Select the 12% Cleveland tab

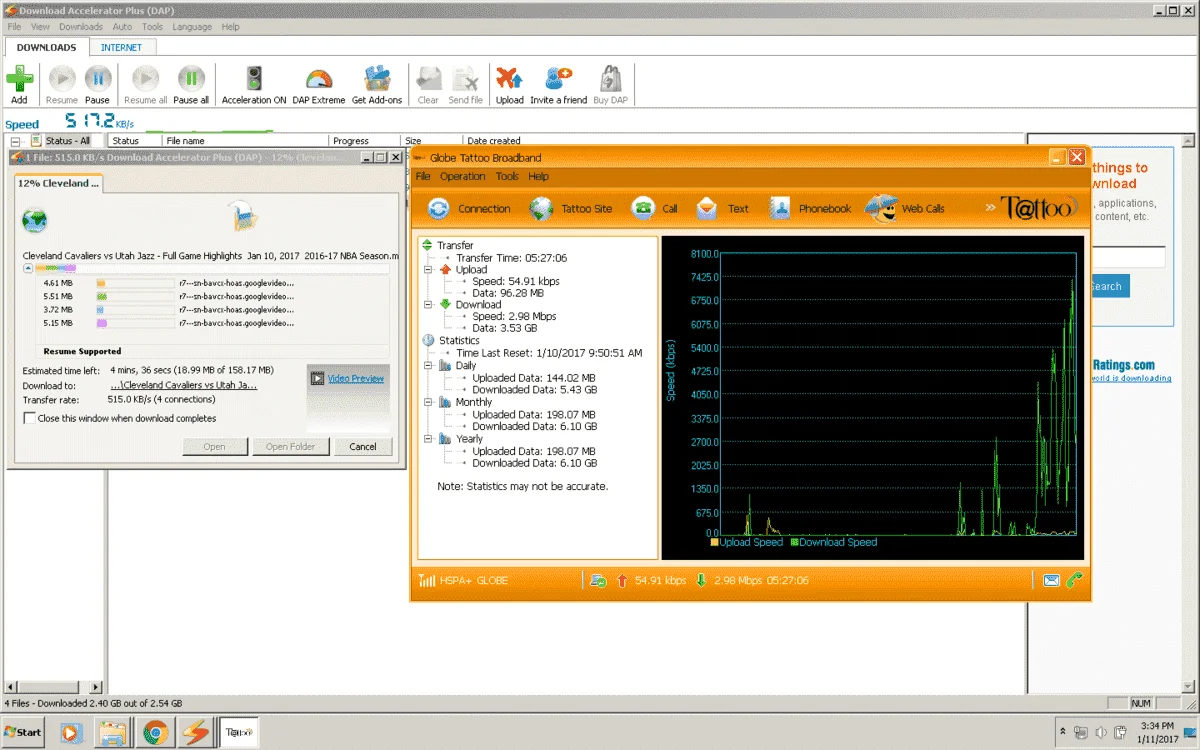coord(58,183)
